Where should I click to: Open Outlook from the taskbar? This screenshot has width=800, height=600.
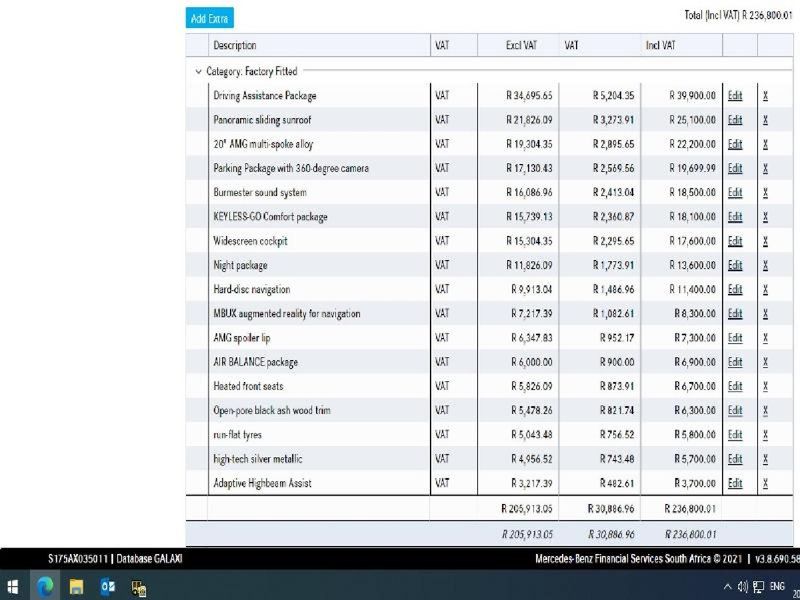click(107, 587)
